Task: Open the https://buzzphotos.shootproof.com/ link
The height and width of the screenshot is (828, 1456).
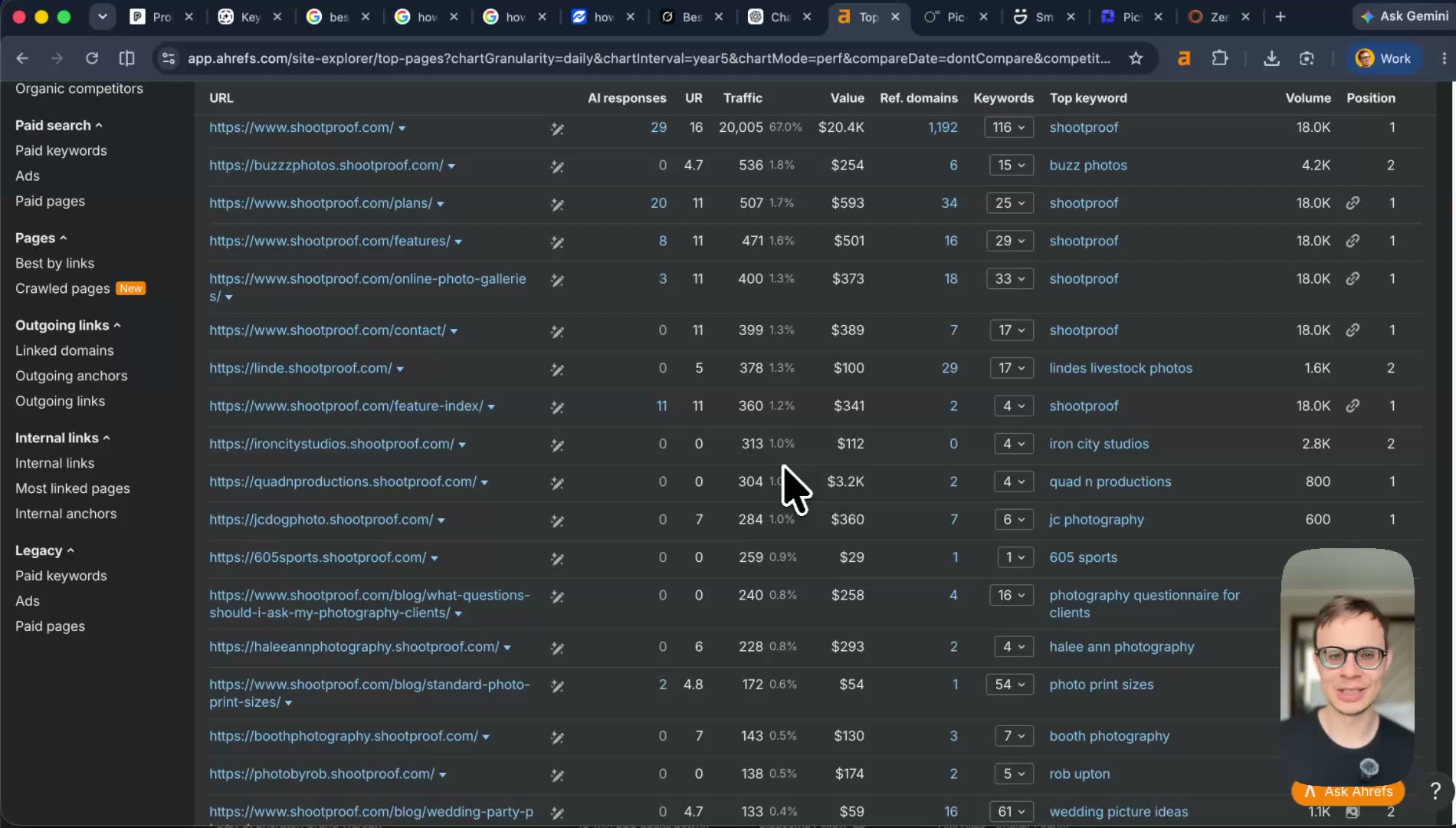Action: [x=326, y=166]
